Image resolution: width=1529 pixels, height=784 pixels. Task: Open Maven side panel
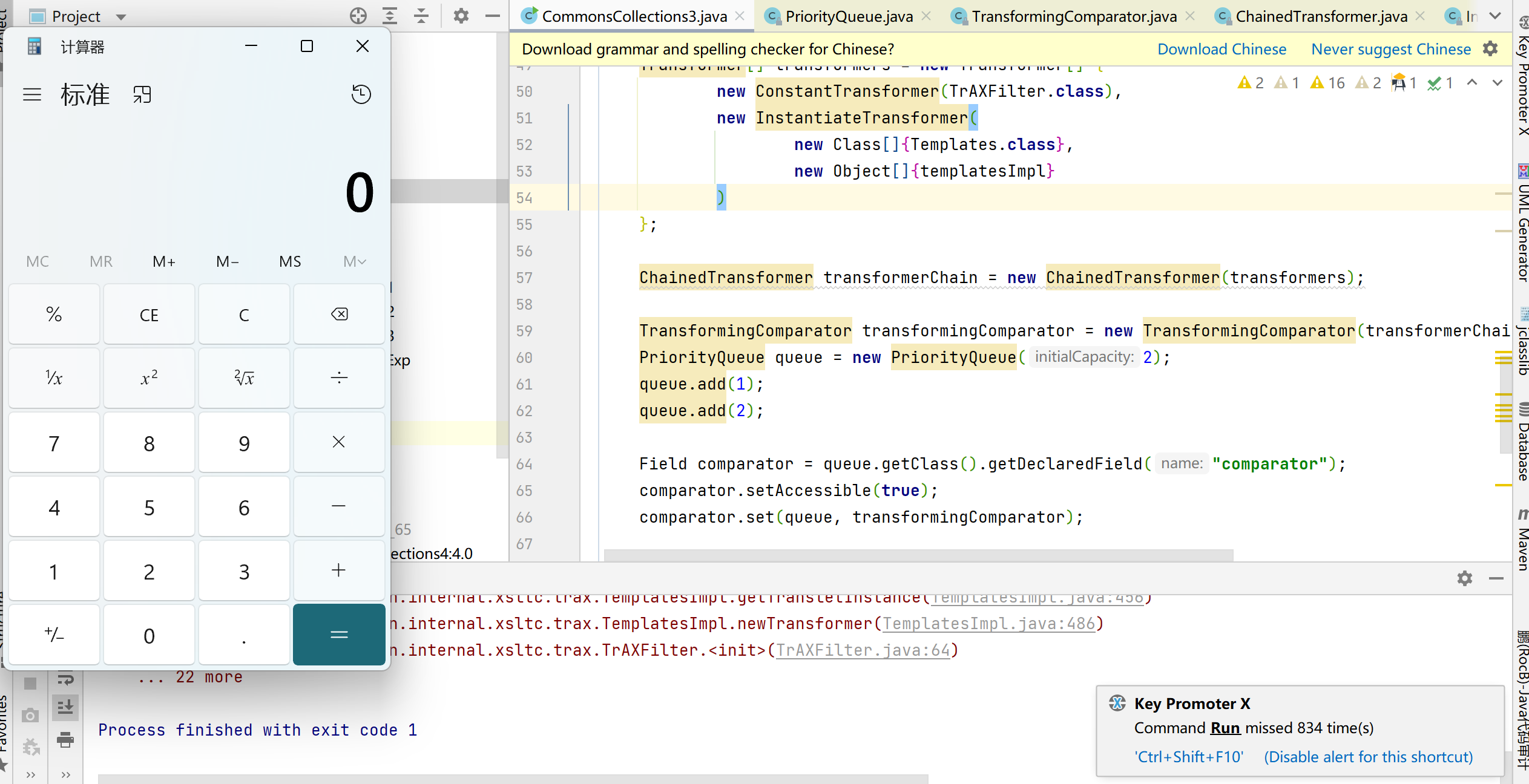[x=1523, y=540]
